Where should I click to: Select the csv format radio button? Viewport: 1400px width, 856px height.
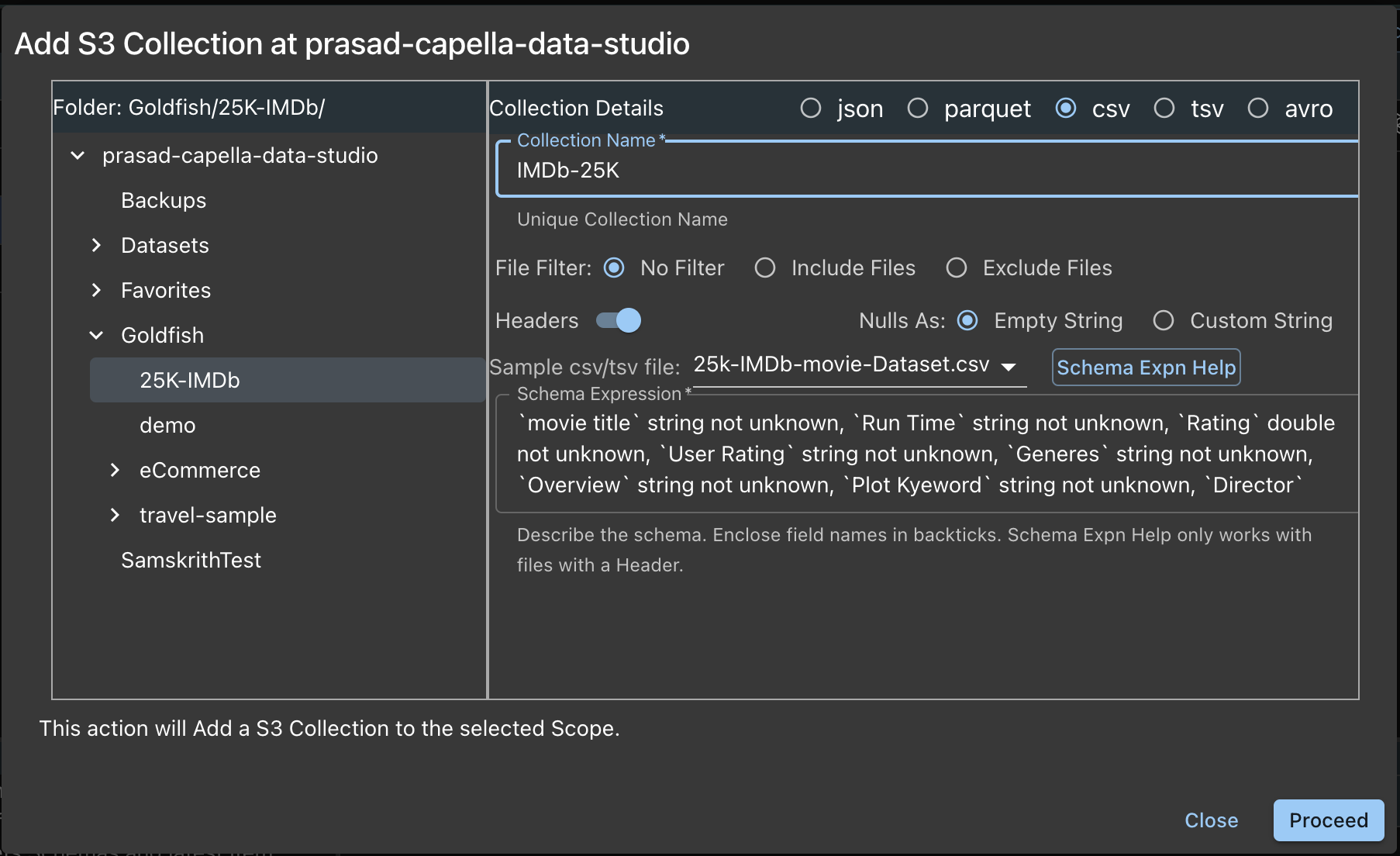coord(1066,108)
